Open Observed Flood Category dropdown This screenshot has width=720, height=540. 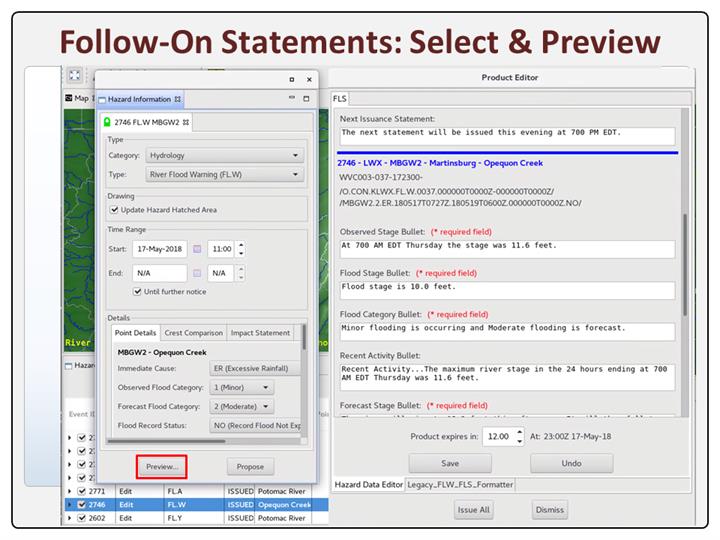242,387
